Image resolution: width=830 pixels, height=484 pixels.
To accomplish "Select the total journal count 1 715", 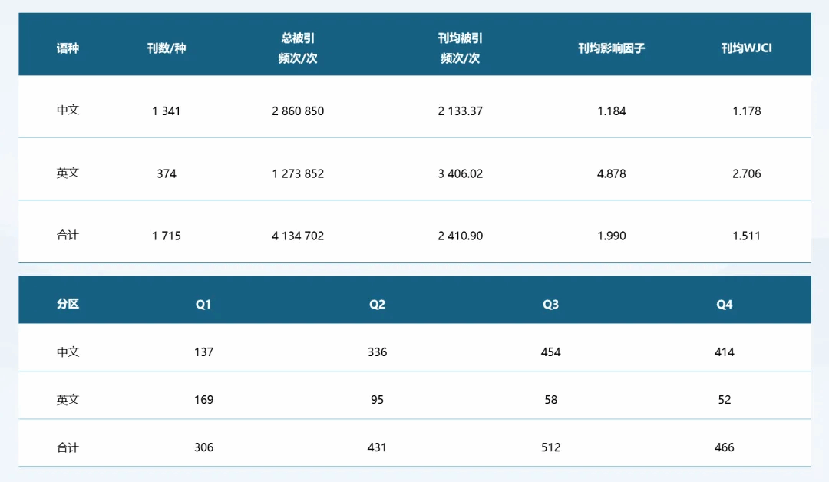I will tap(166, 236).
